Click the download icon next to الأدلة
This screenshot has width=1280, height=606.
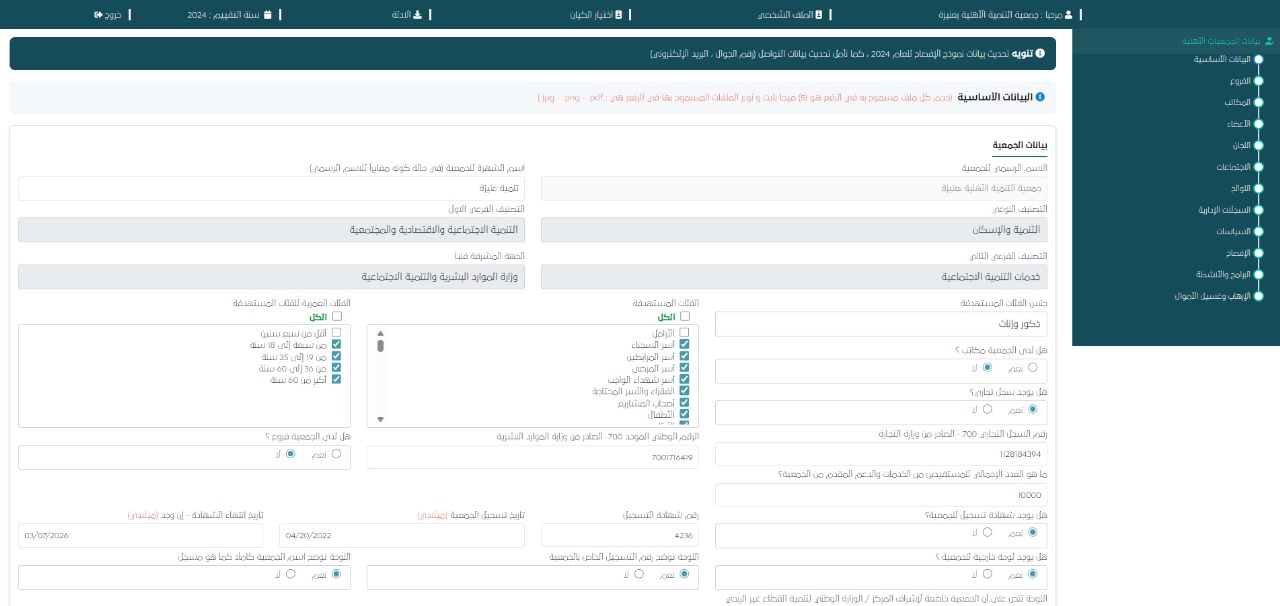click(x=417, y=15)
